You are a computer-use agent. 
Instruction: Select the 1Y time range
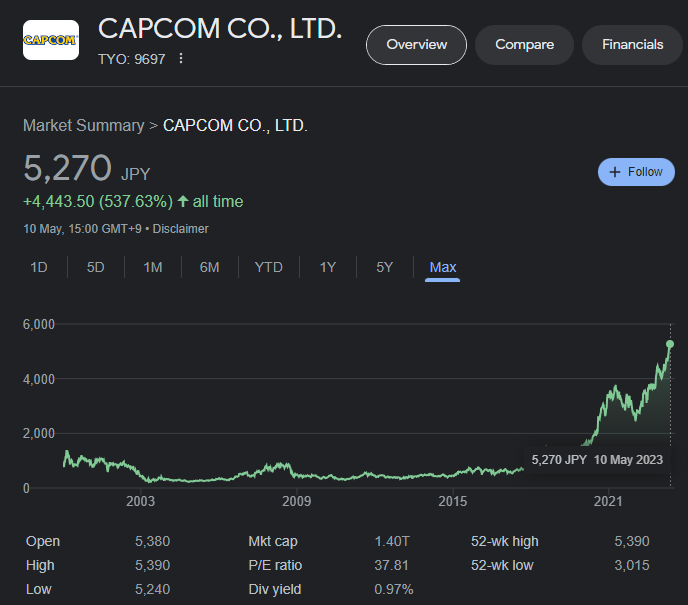[x=328, y=267]
